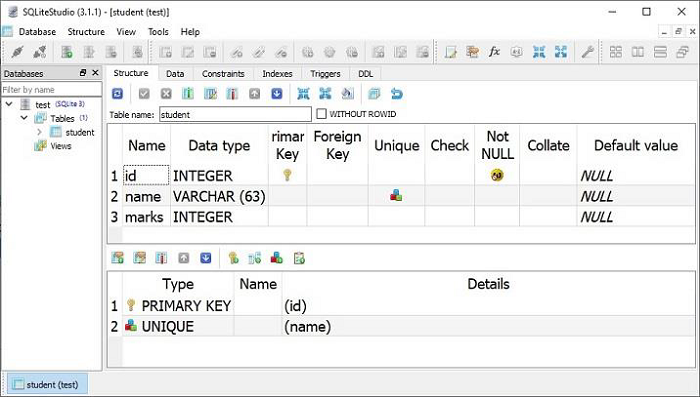Select the Structure tab
This screenshot has height=397, width=700.
(131, 73)
